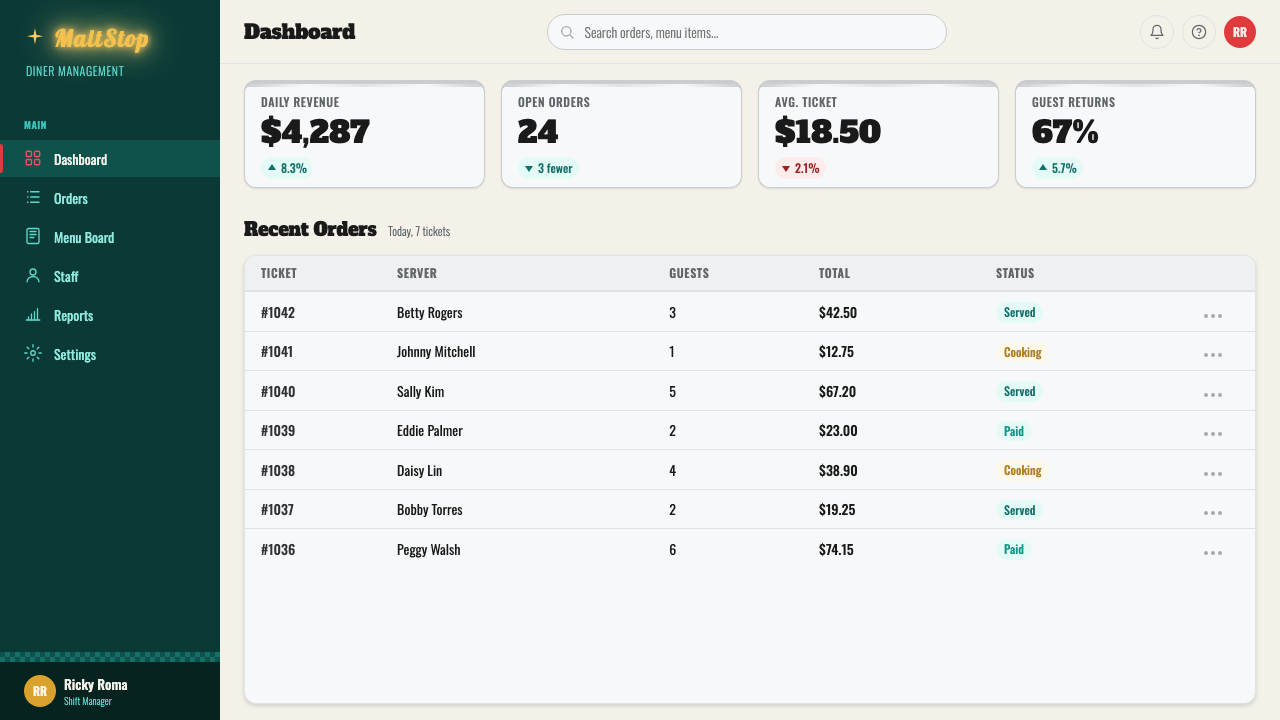Select the Menu Board icon
This screenshot has width=1280, height=720.
pos(33,237)
